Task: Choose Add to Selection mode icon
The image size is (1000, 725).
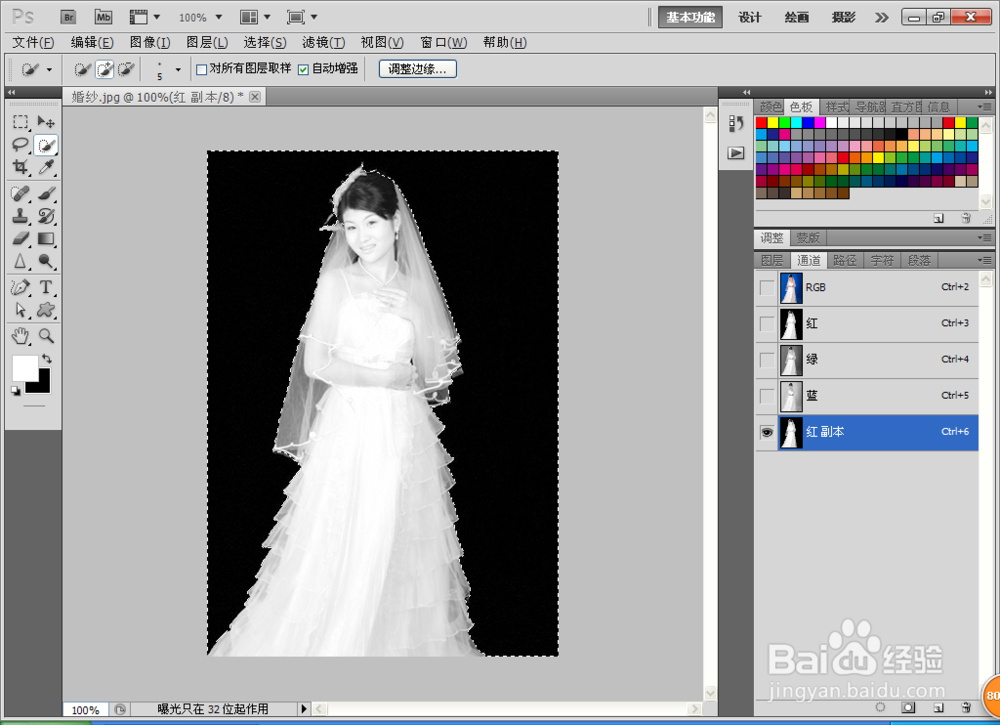Action: tap(105, 69)
